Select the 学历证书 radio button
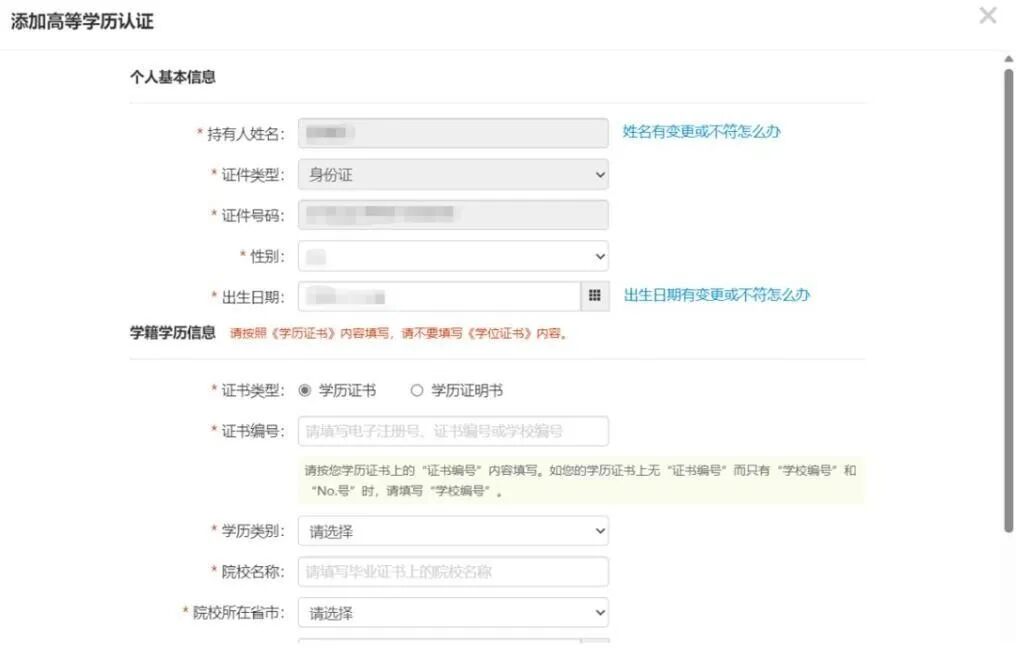The height and width of the screenshot is (648, 1016). pyautogui.click(x=305, y=390)
